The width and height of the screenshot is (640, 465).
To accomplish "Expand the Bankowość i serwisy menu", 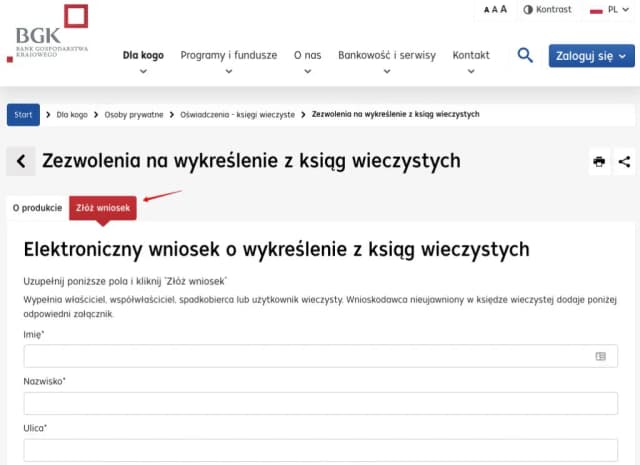I will (386, 57).
